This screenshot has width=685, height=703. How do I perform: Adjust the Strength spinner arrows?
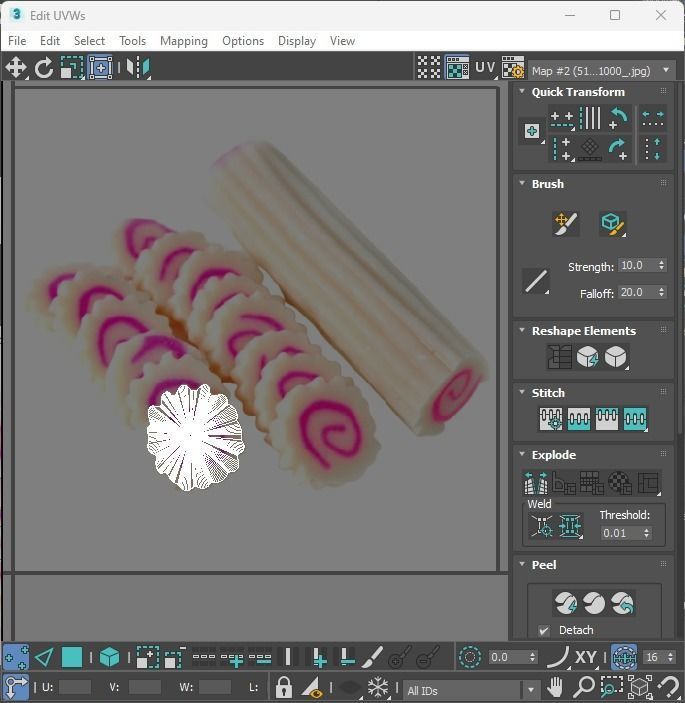pyautogui.click(x=661, y=265)
